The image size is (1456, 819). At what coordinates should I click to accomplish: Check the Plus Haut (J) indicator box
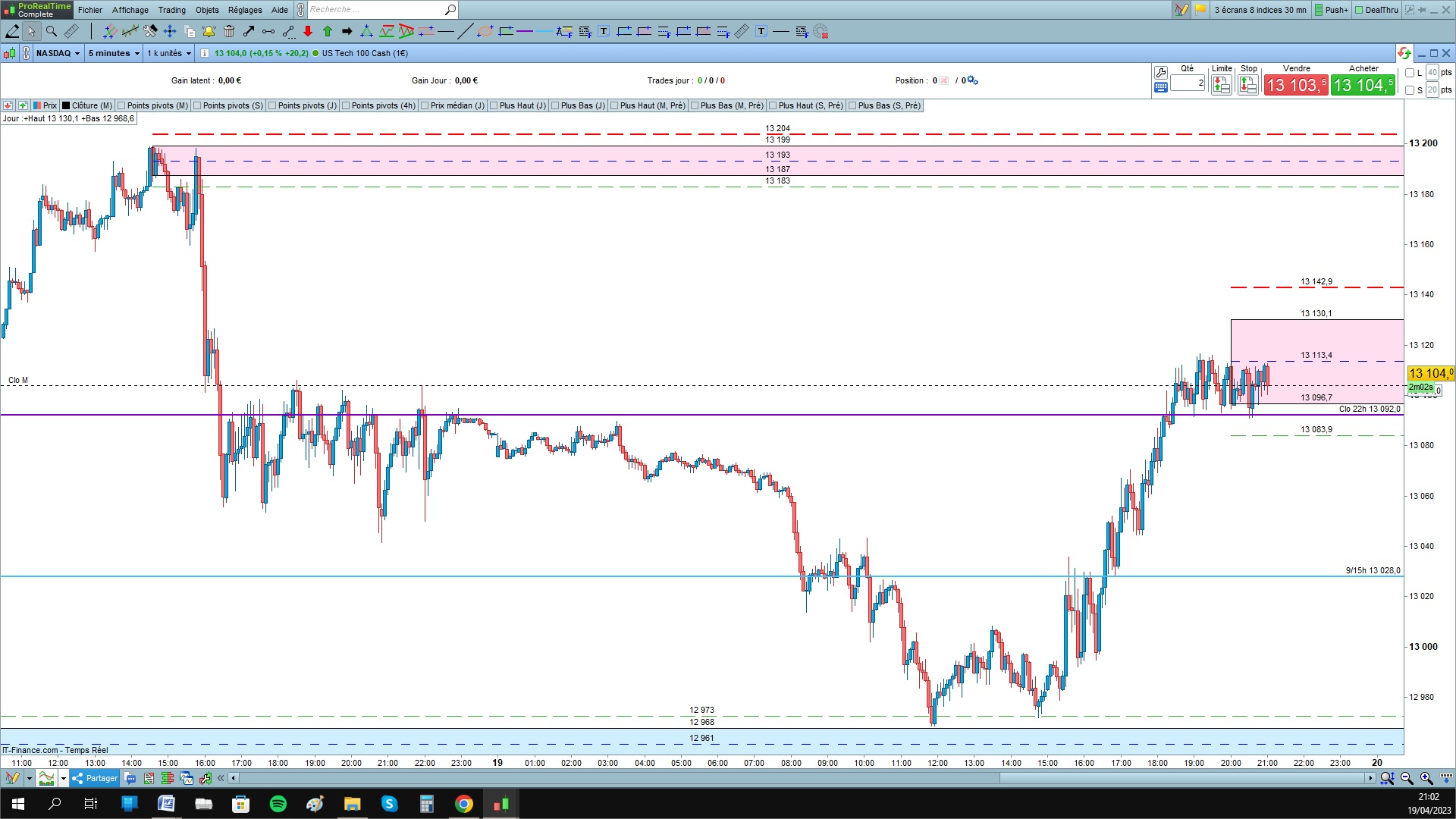click(494, 105)
